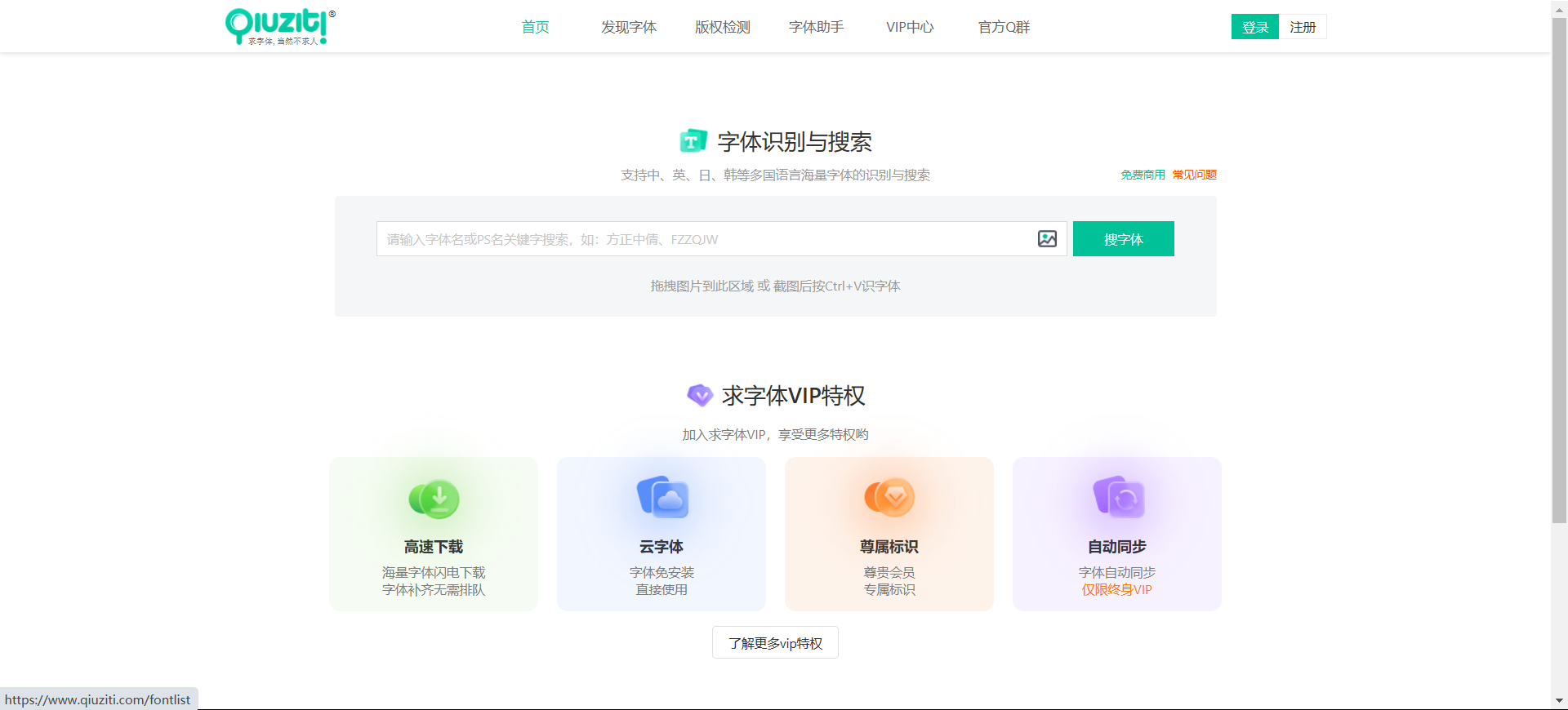Click the blue cloud font icon
The height and width of the screenshot is (710, 1568).
click(x=662, y=498)
